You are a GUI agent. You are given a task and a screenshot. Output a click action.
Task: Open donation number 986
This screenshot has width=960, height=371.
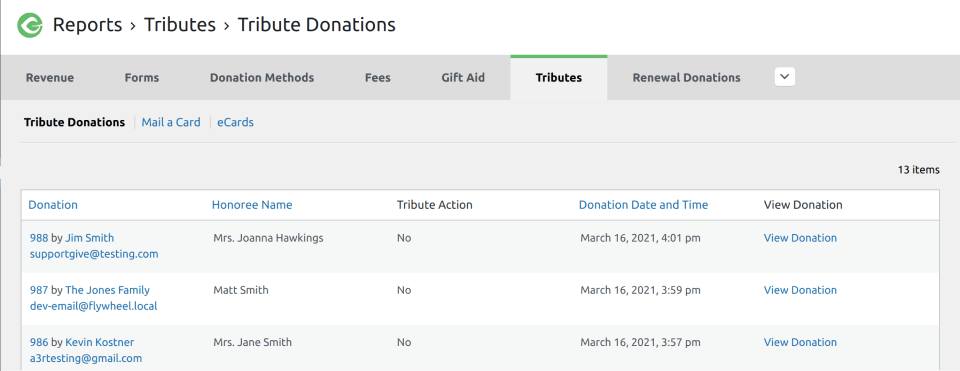click(x=39, y=342)
